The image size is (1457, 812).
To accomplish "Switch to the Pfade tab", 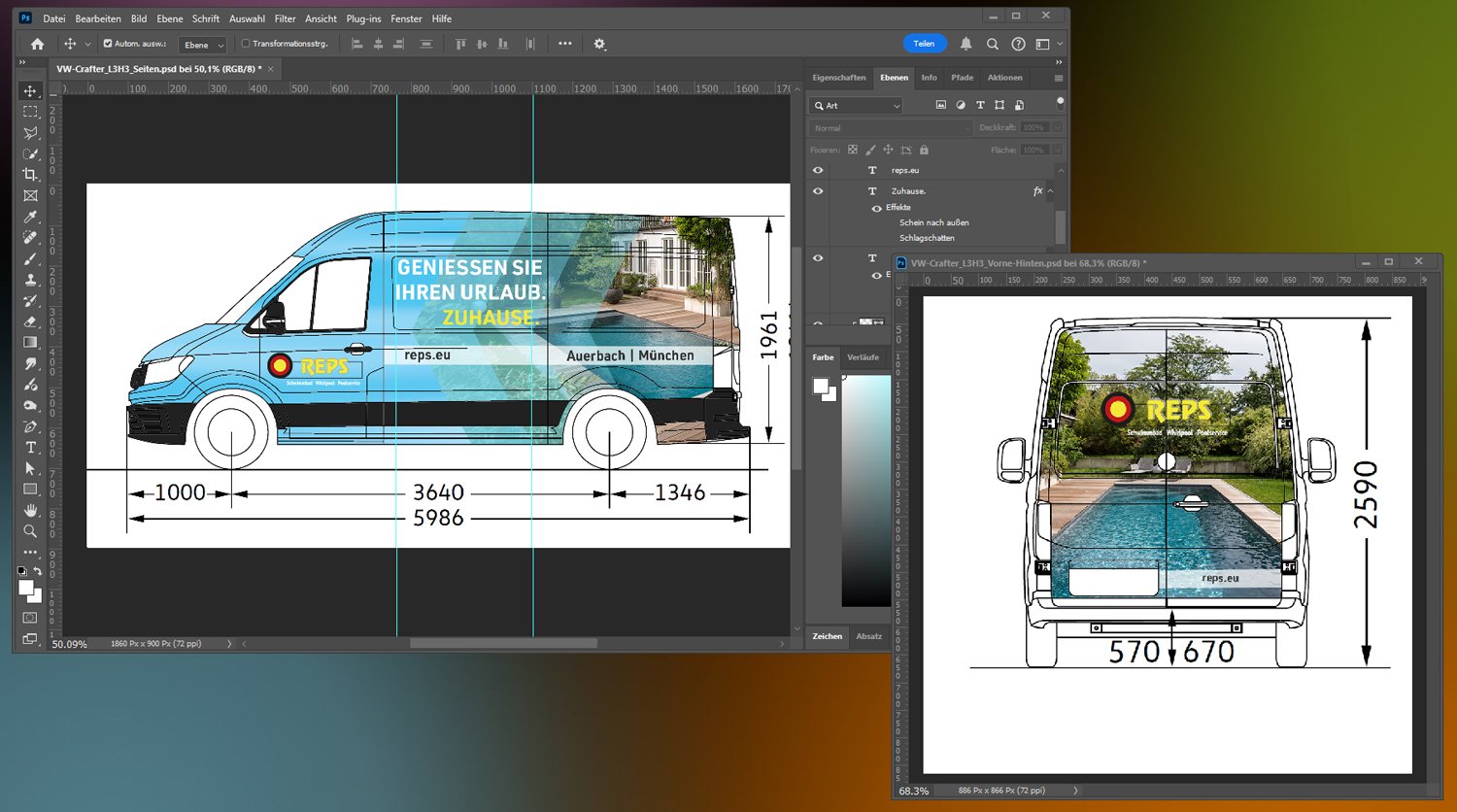I will pos(963,78).
